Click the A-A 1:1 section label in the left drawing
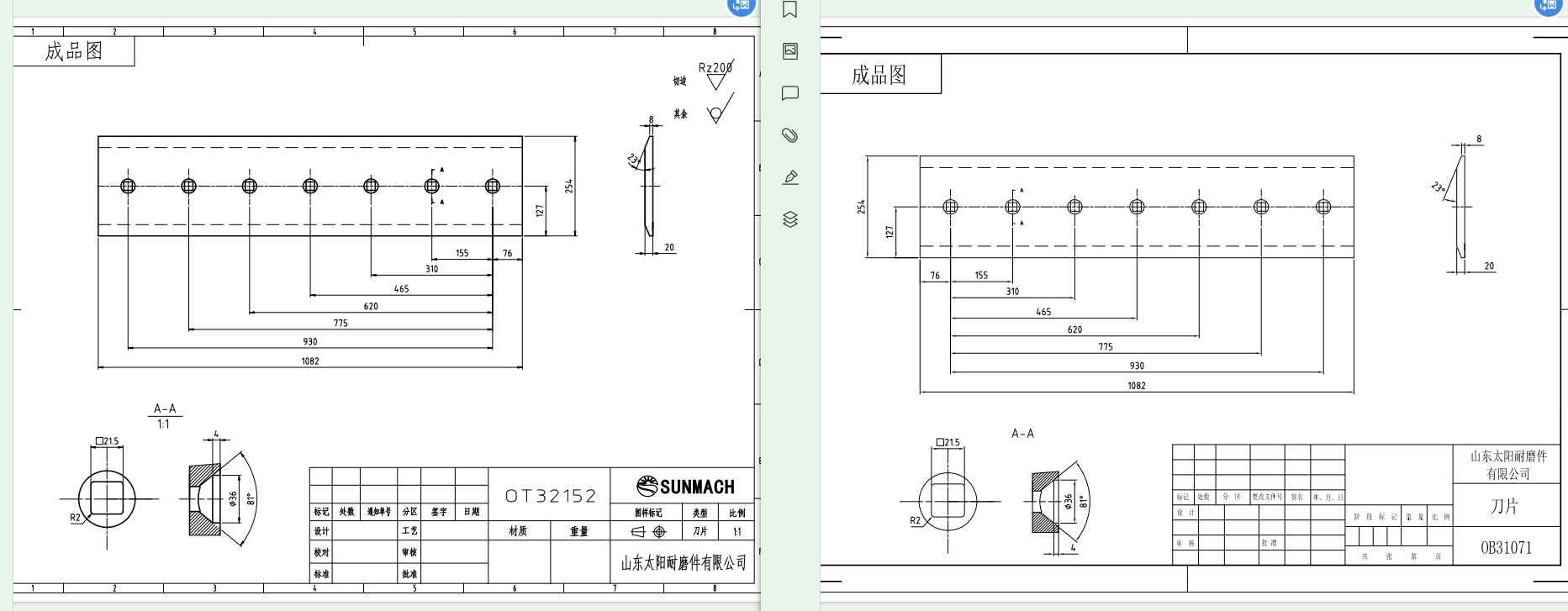Screen dimensions: 1568x611 click(x=165, y=415)
